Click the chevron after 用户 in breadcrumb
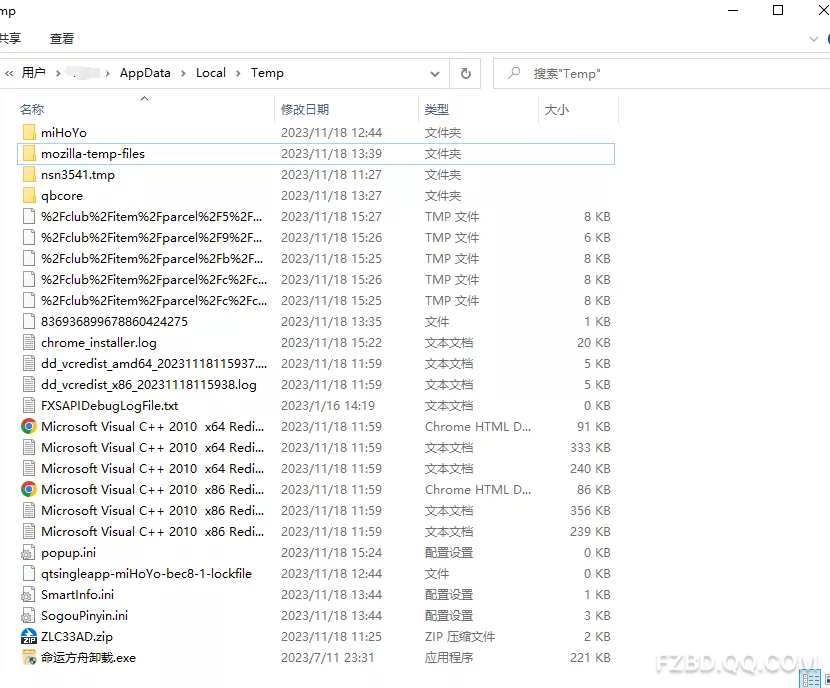The image size is (830, 688). (58, 73)
